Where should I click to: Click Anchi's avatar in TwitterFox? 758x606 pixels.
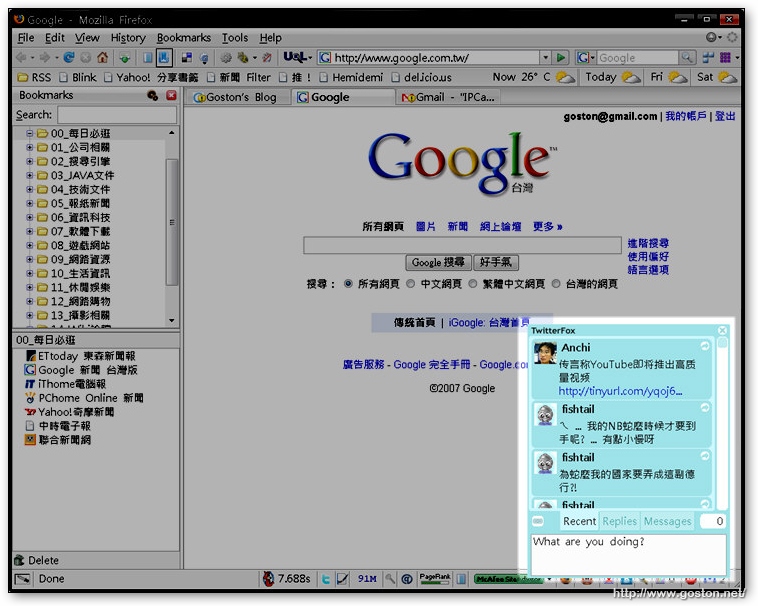[545, 353]
